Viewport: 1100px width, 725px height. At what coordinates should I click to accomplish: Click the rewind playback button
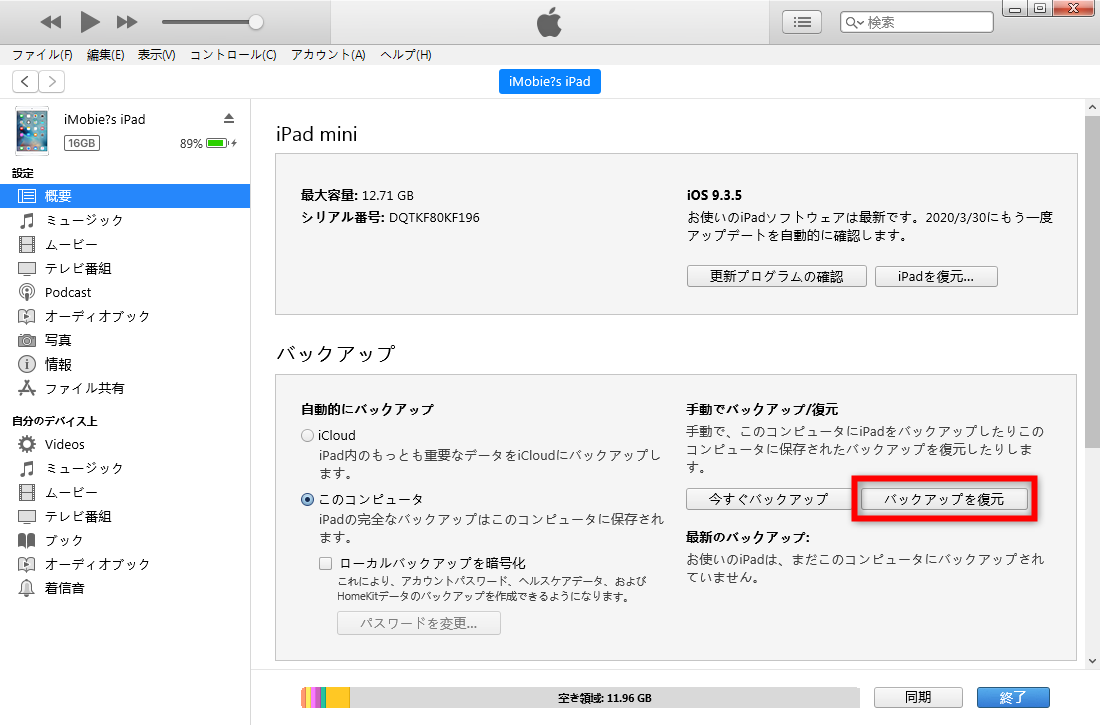51,22
